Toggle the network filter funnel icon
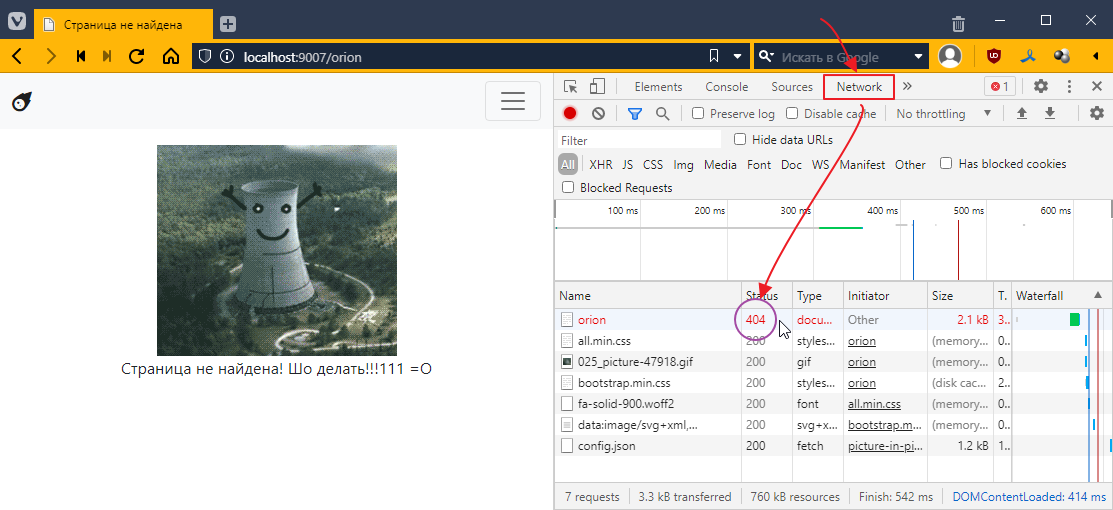 [x=634, y=114]
